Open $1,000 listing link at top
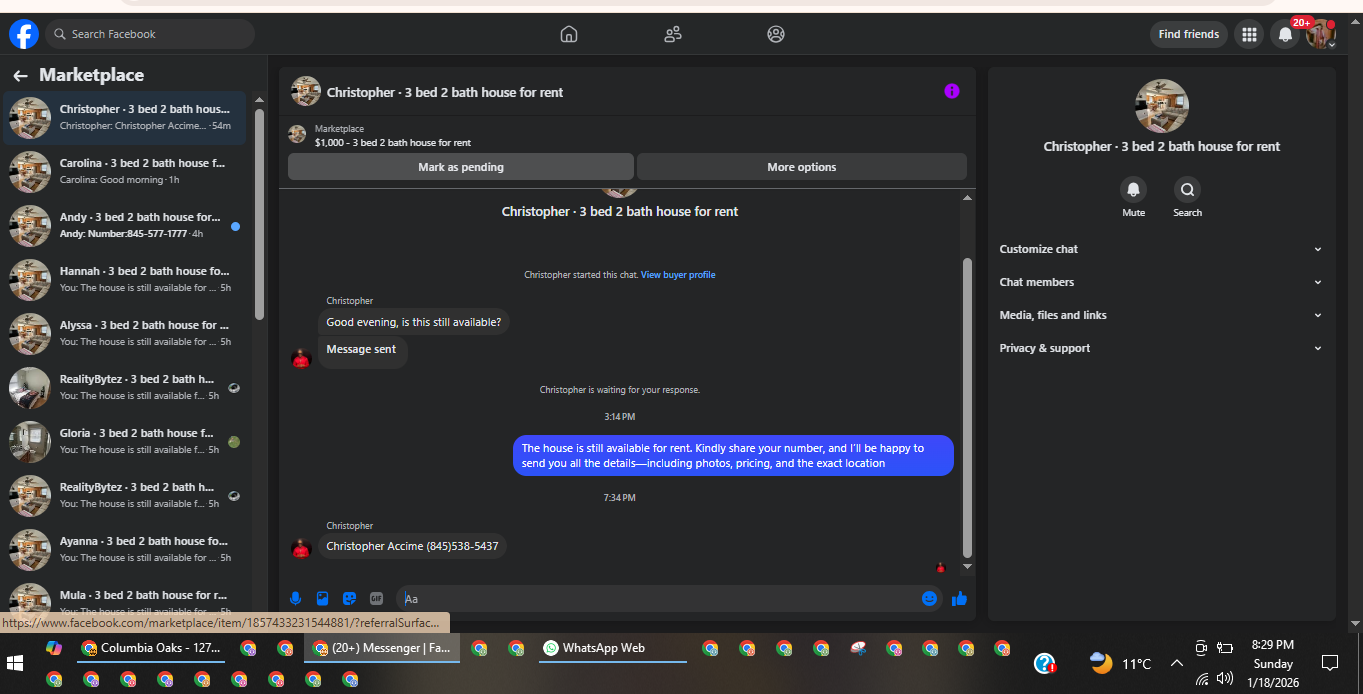 pyautogui.click(x=393, y=143)
